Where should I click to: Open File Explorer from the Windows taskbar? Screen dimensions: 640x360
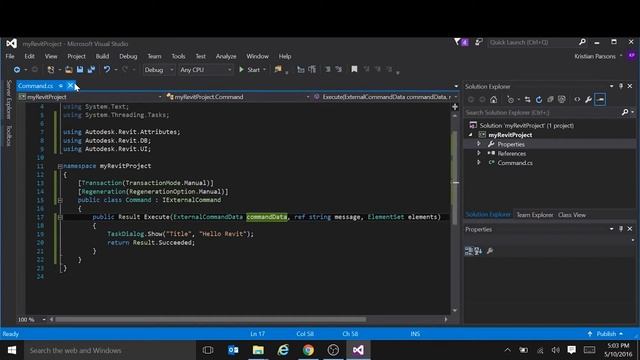click(x=258, y=350)
